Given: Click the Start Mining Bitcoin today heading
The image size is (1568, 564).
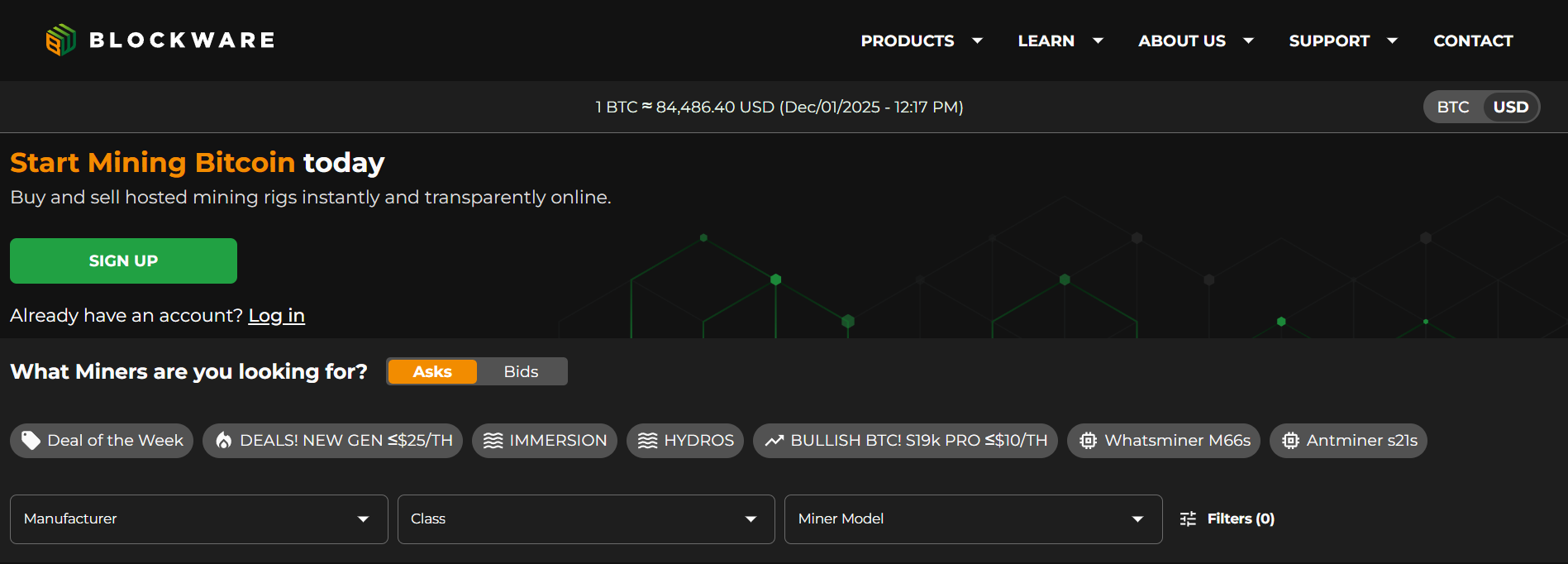Looking at the screenshot, I should tap(198, 163).
